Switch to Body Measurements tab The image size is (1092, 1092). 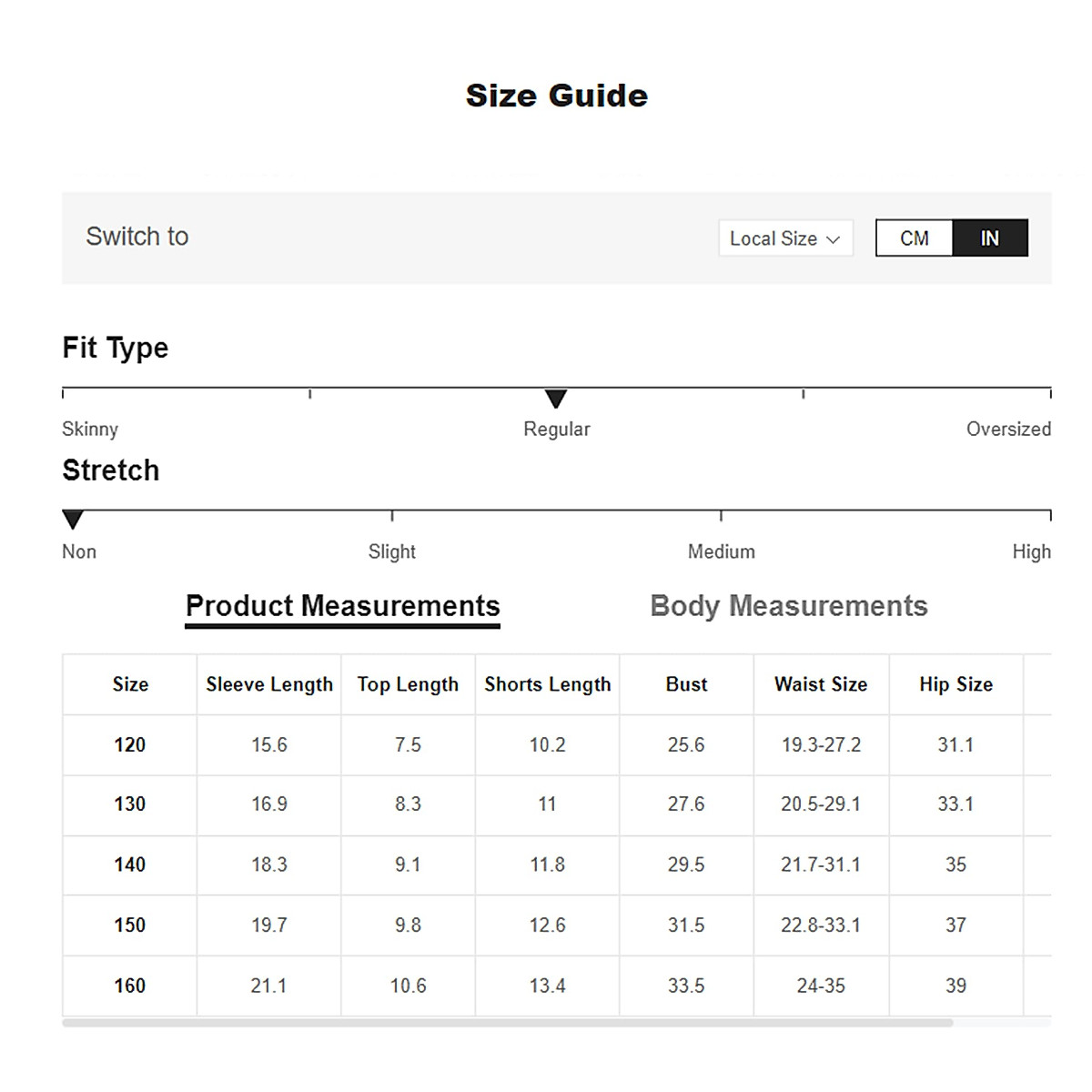(788, 606)
